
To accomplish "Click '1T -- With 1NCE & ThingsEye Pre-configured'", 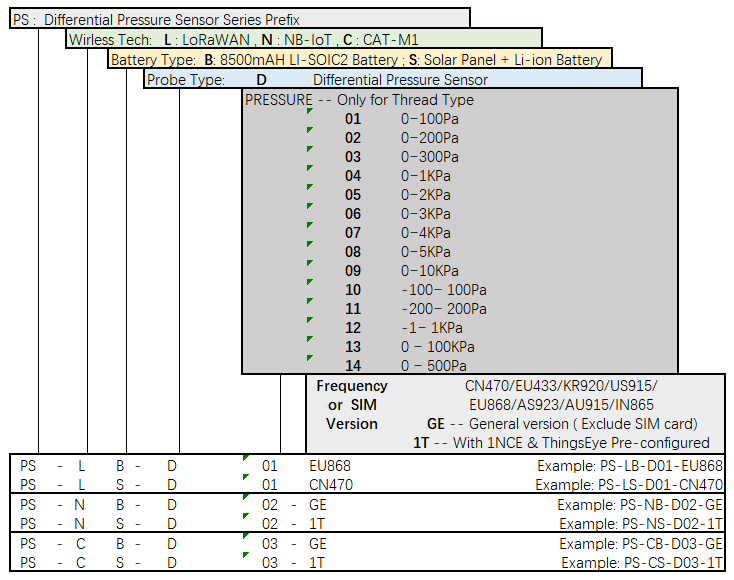I will click(561, 443).
